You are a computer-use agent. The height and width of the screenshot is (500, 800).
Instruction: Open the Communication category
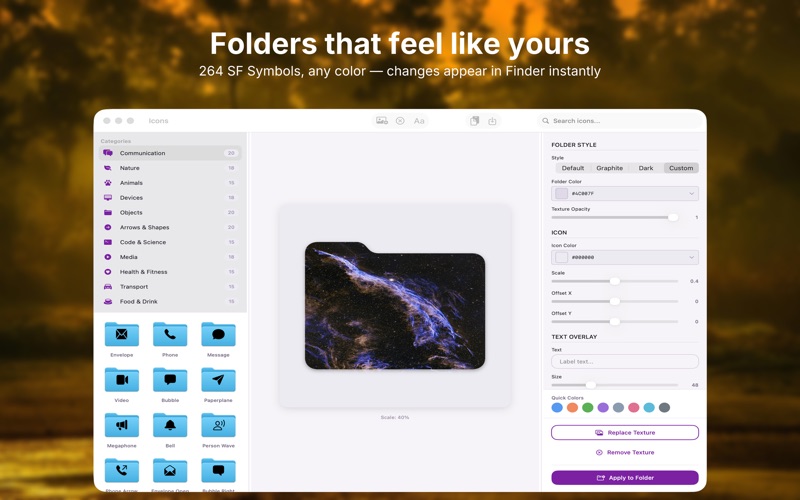coord(170,153)
